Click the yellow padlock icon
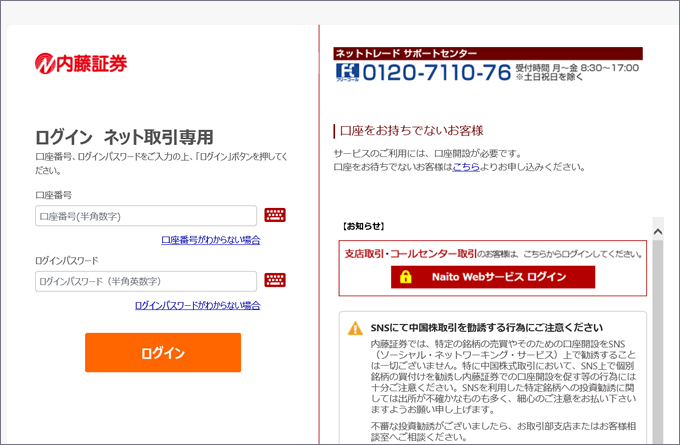 pyautogui.click(x=405, y=277)
